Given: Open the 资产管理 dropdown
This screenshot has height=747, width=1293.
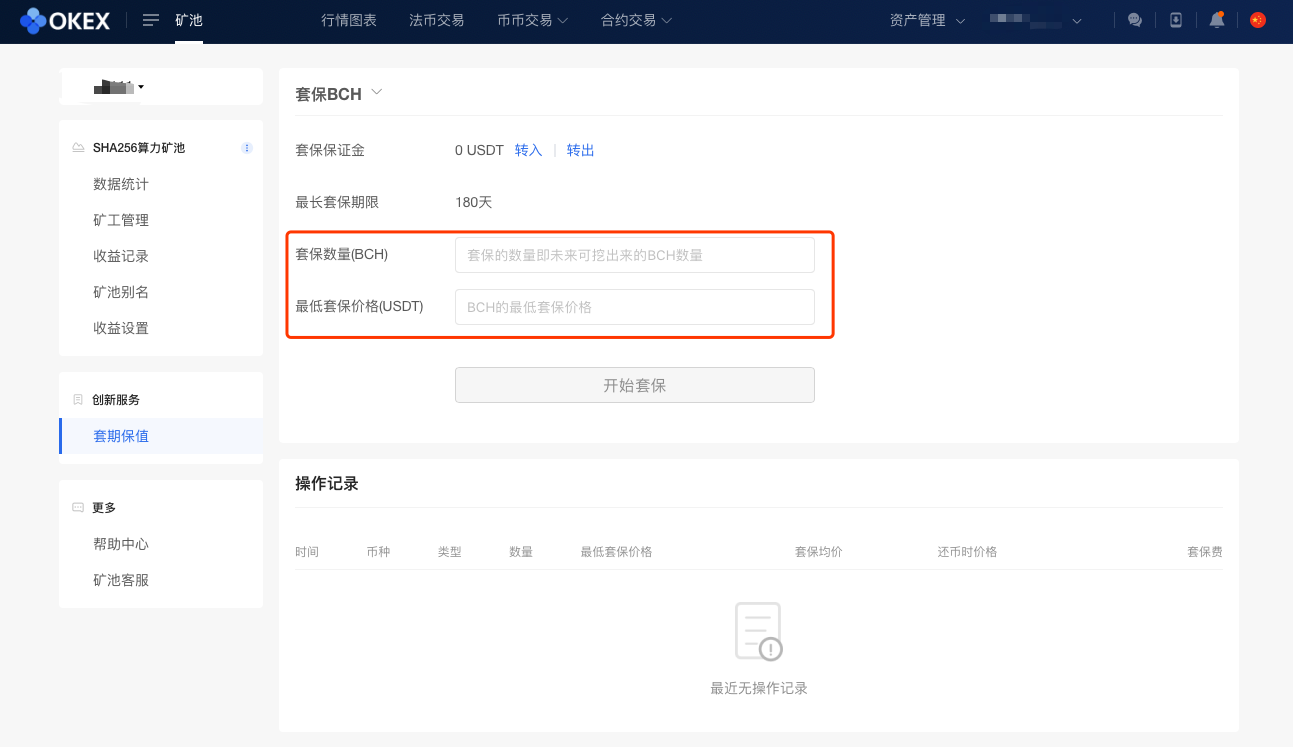Looking at the screenshot, I should pos(927,20).
